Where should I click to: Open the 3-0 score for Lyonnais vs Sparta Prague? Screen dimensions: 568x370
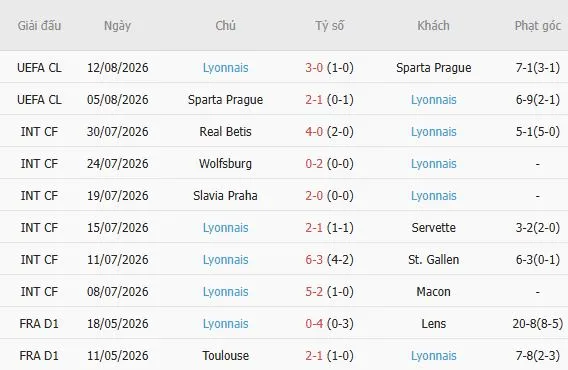(314, 68)
